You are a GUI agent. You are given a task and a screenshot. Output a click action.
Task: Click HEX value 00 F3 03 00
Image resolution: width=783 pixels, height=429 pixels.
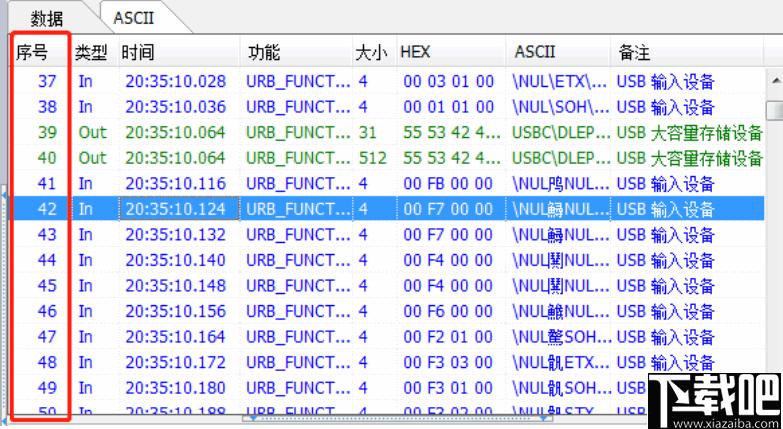tap(448, 362)
